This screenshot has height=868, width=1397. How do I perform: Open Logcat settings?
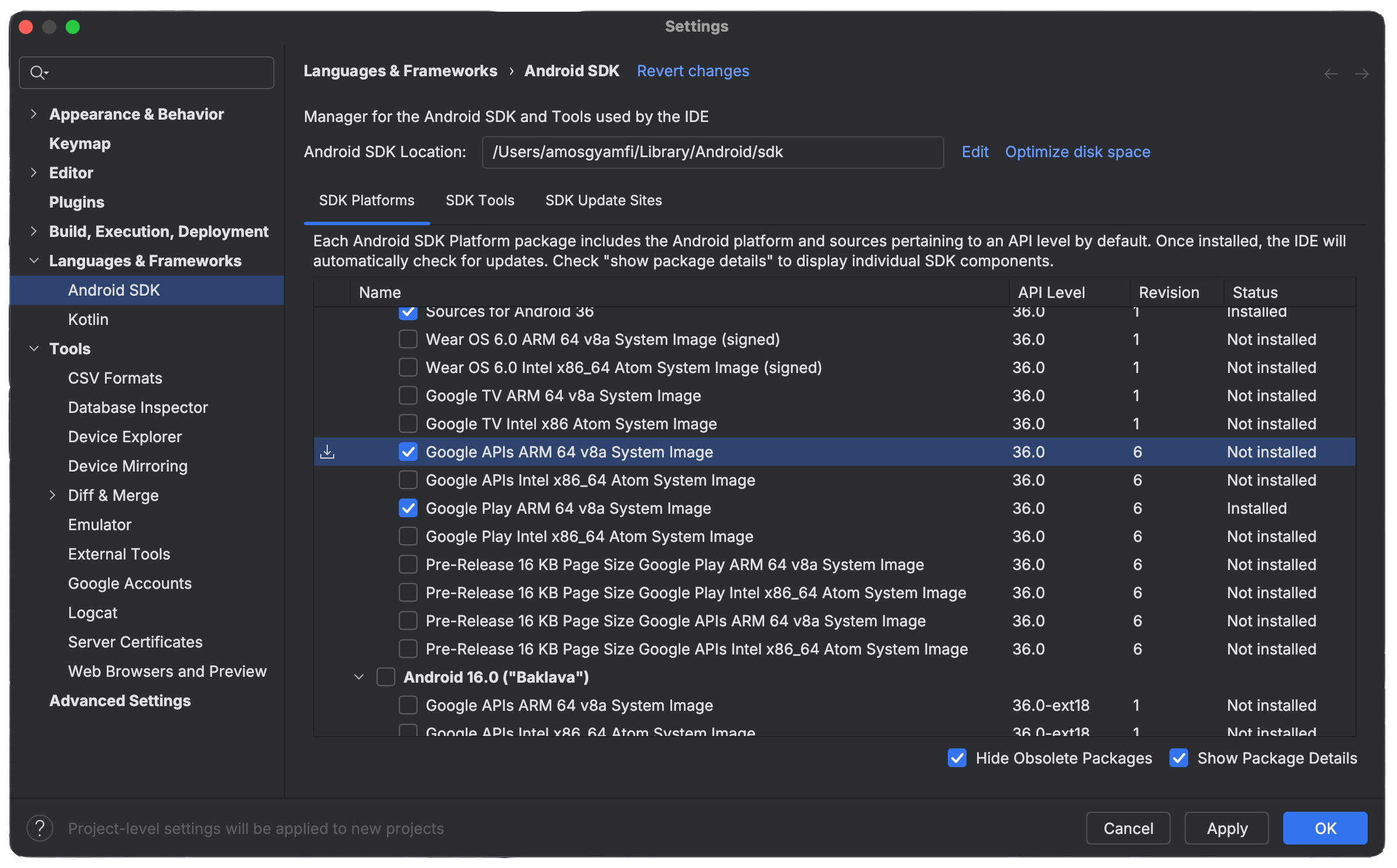coord(93,613)
